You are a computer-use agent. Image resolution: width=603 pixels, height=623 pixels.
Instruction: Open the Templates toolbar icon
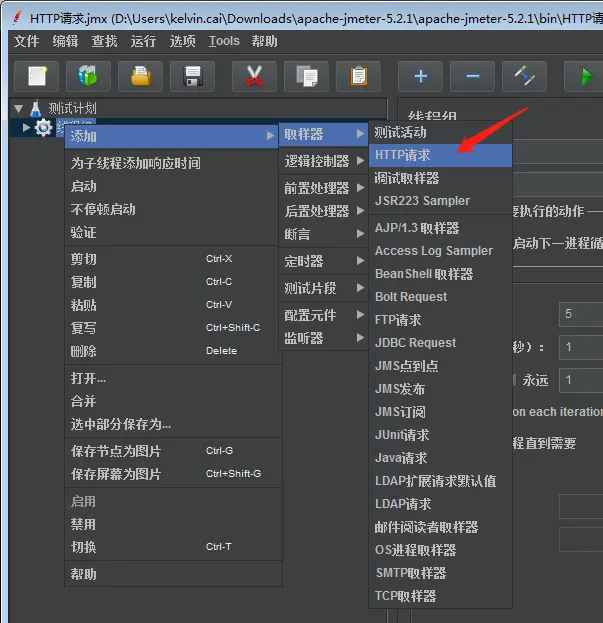coord(88,76)
